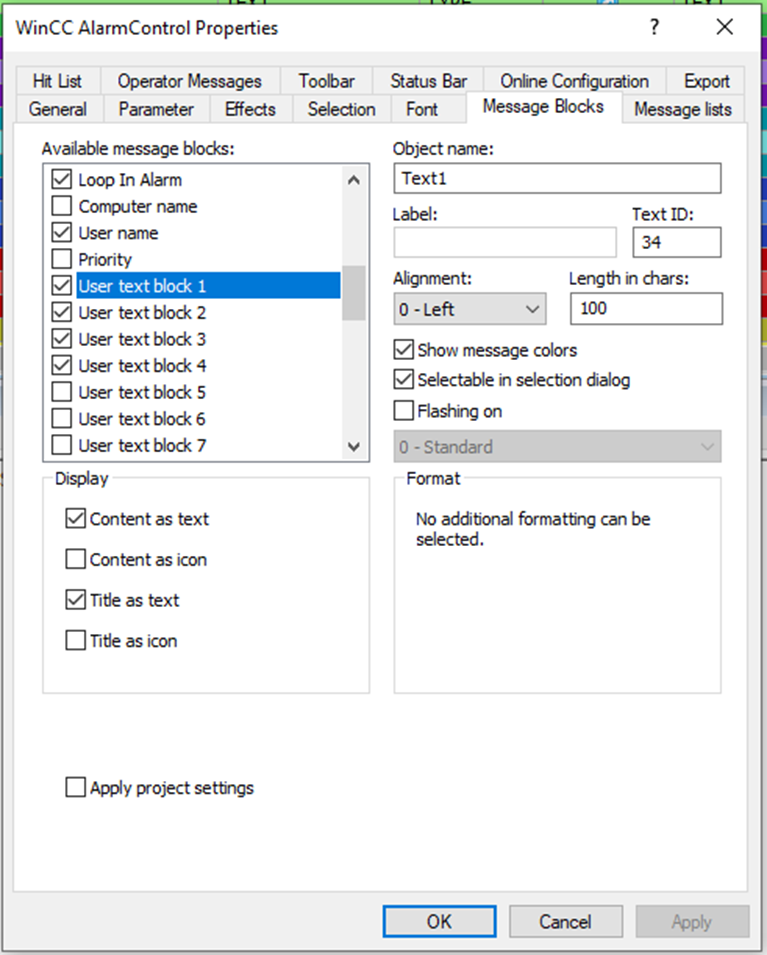
Task: Switch to Operator Messages tab
Action: 189,81
